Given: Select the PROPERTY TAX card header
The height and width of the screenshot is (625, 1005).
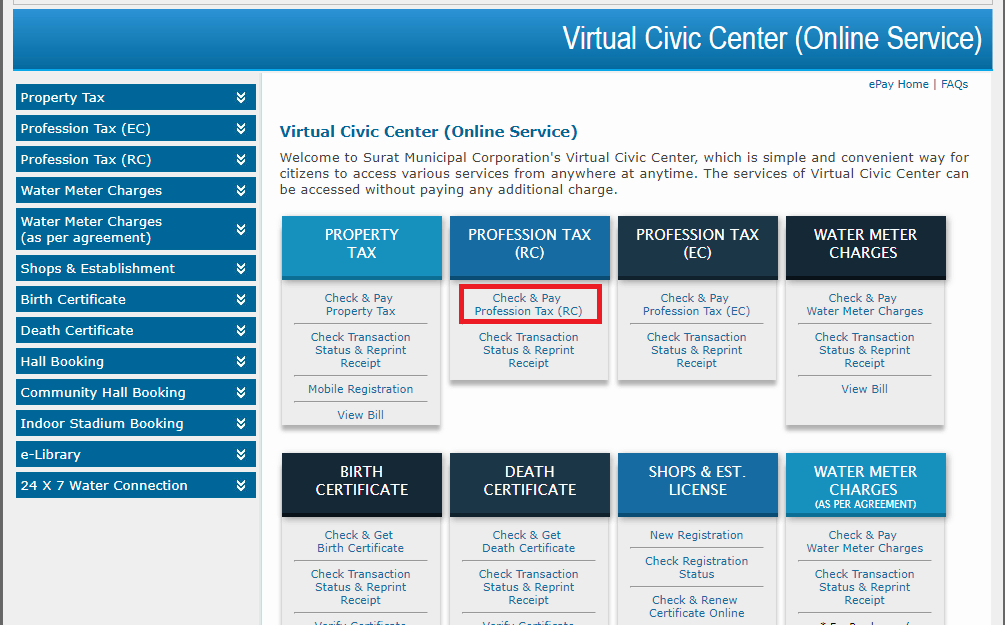Looking at the screenshot, I should tap(361, 247).
